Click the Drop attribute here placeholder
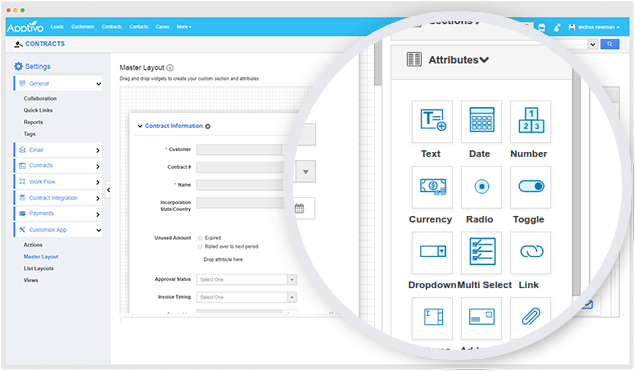Screen dimensions: 635x371 [223, 260]
